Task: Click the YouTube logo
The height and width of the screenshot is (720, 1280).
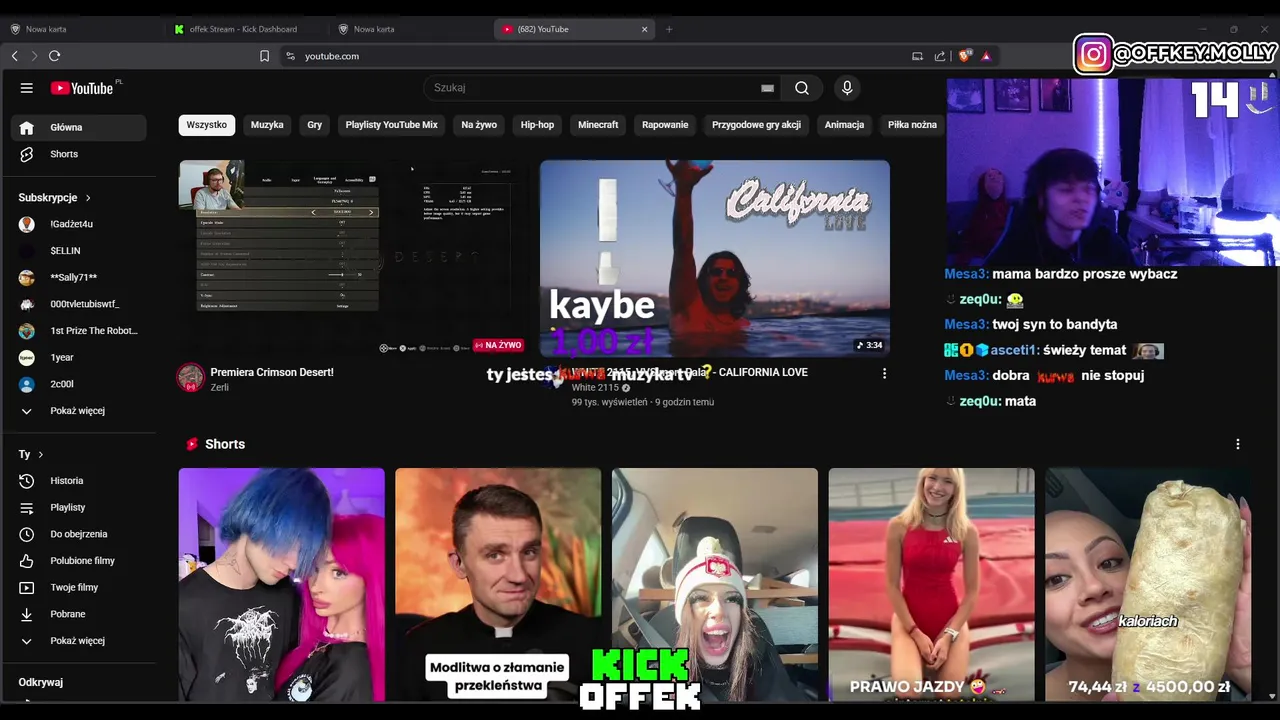Action: (x=82, y=88)
